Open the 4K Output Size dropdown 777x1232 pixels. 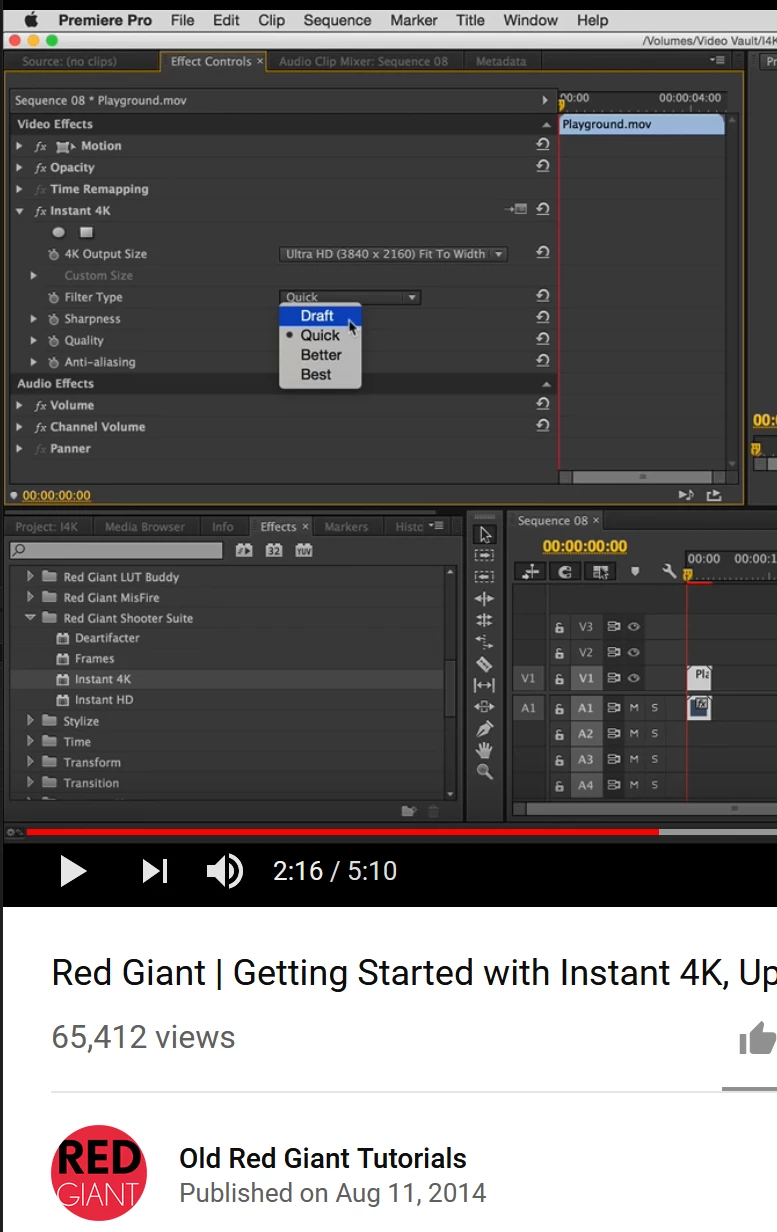393,254
